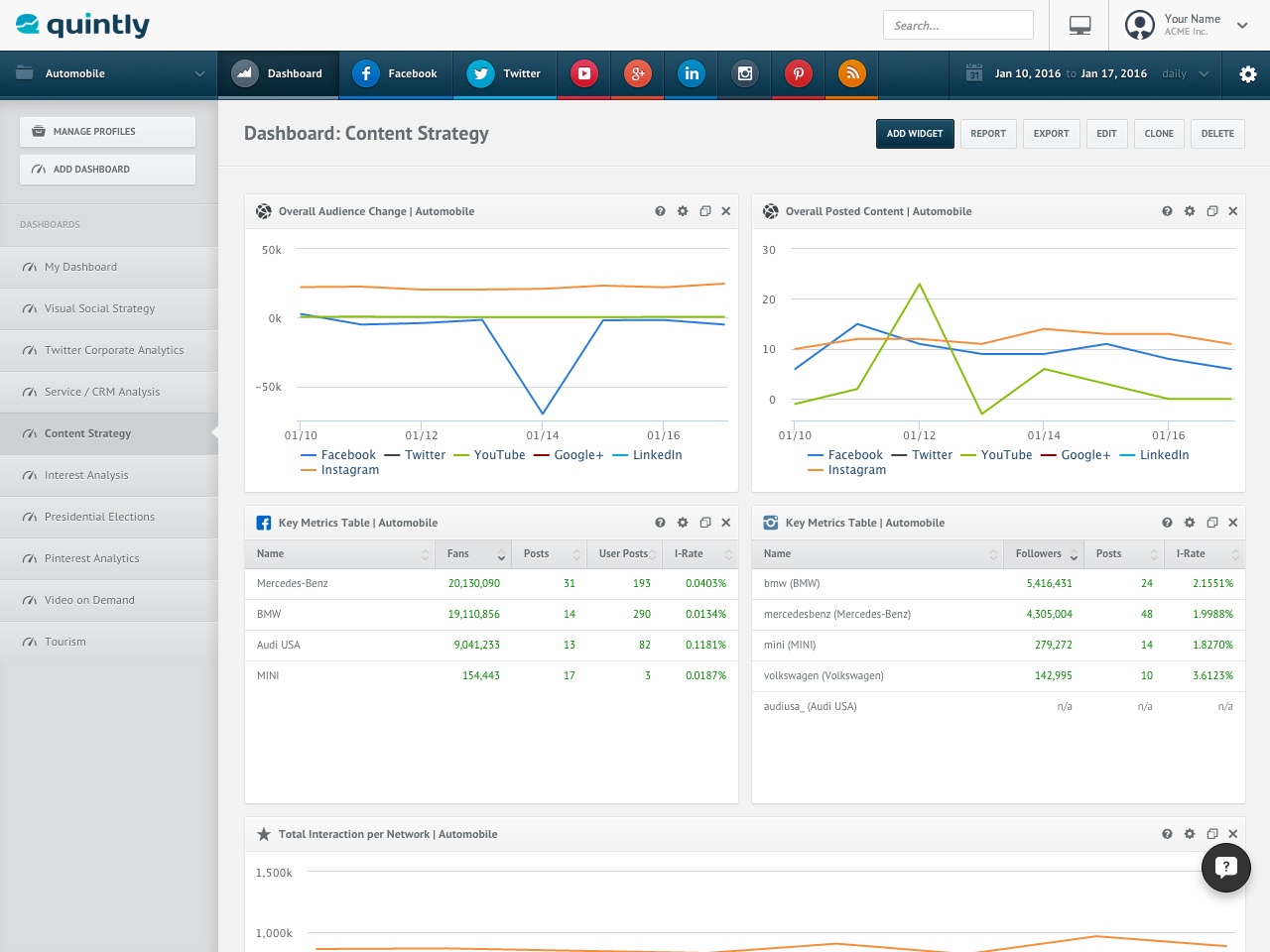Image resolution: width=1270 pixels, height=952 pixels.
Task: Open the Tourism dashboard
Action: click(x=109, y=642)
